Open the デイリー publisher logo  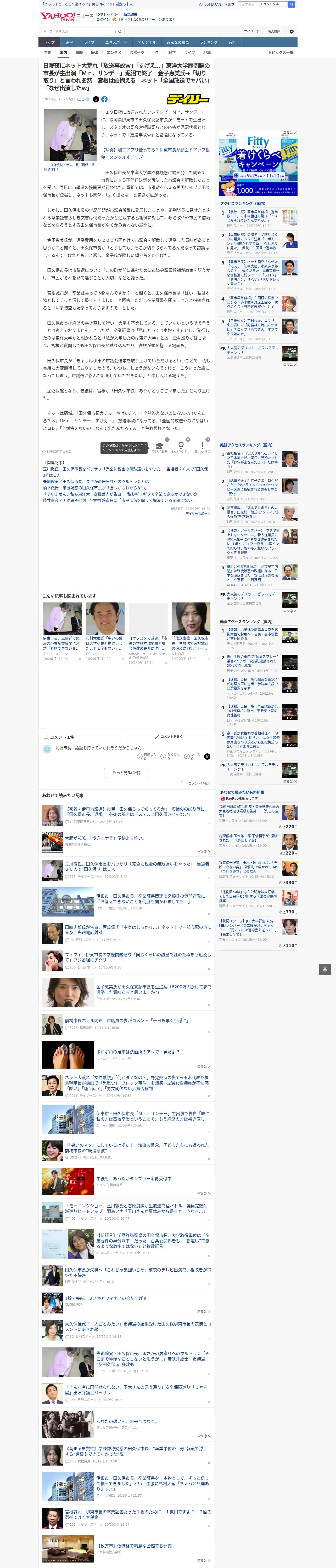[x=188, y=99]
